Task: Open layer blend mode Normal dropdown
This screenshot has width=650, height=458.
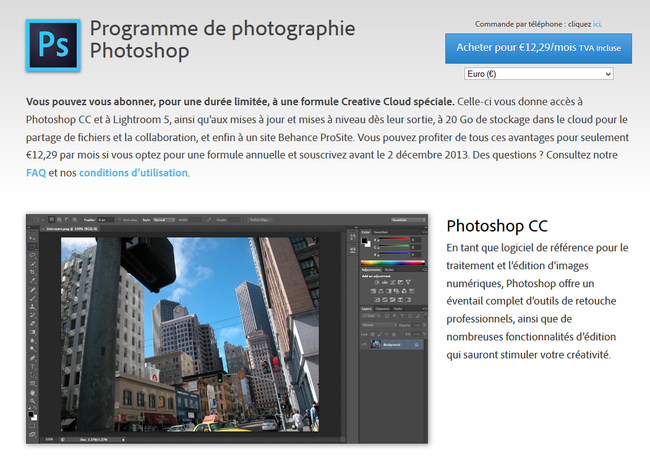Action: 379,325
